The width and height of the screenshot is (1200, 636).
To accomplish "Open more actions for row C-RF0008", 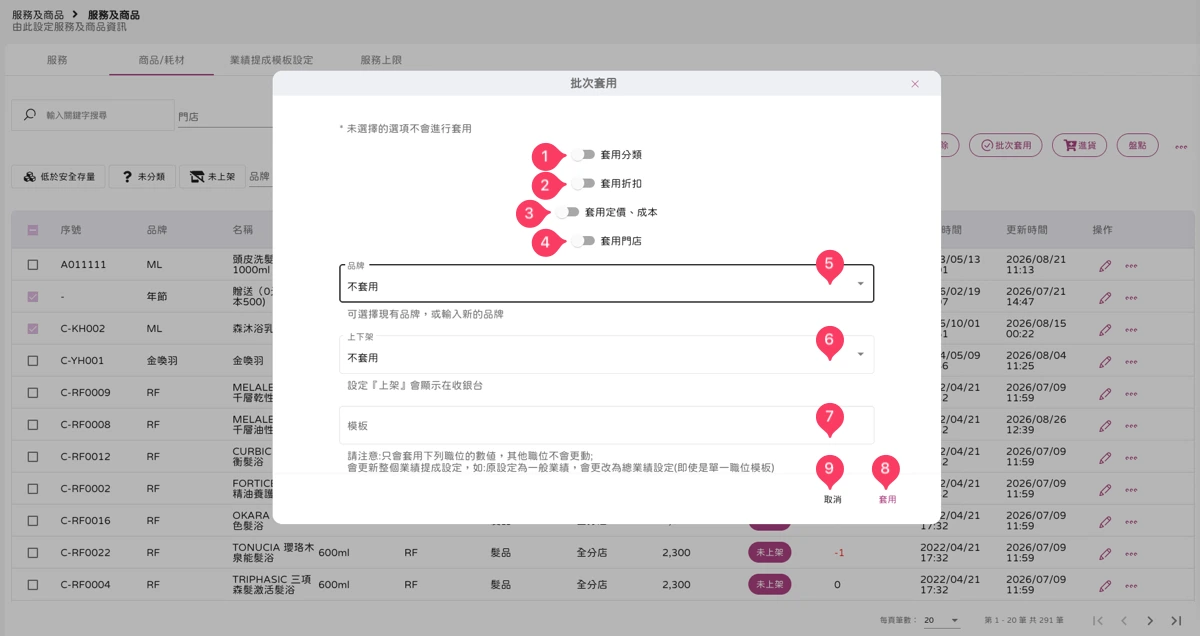I will click(x=1131, y=424).
